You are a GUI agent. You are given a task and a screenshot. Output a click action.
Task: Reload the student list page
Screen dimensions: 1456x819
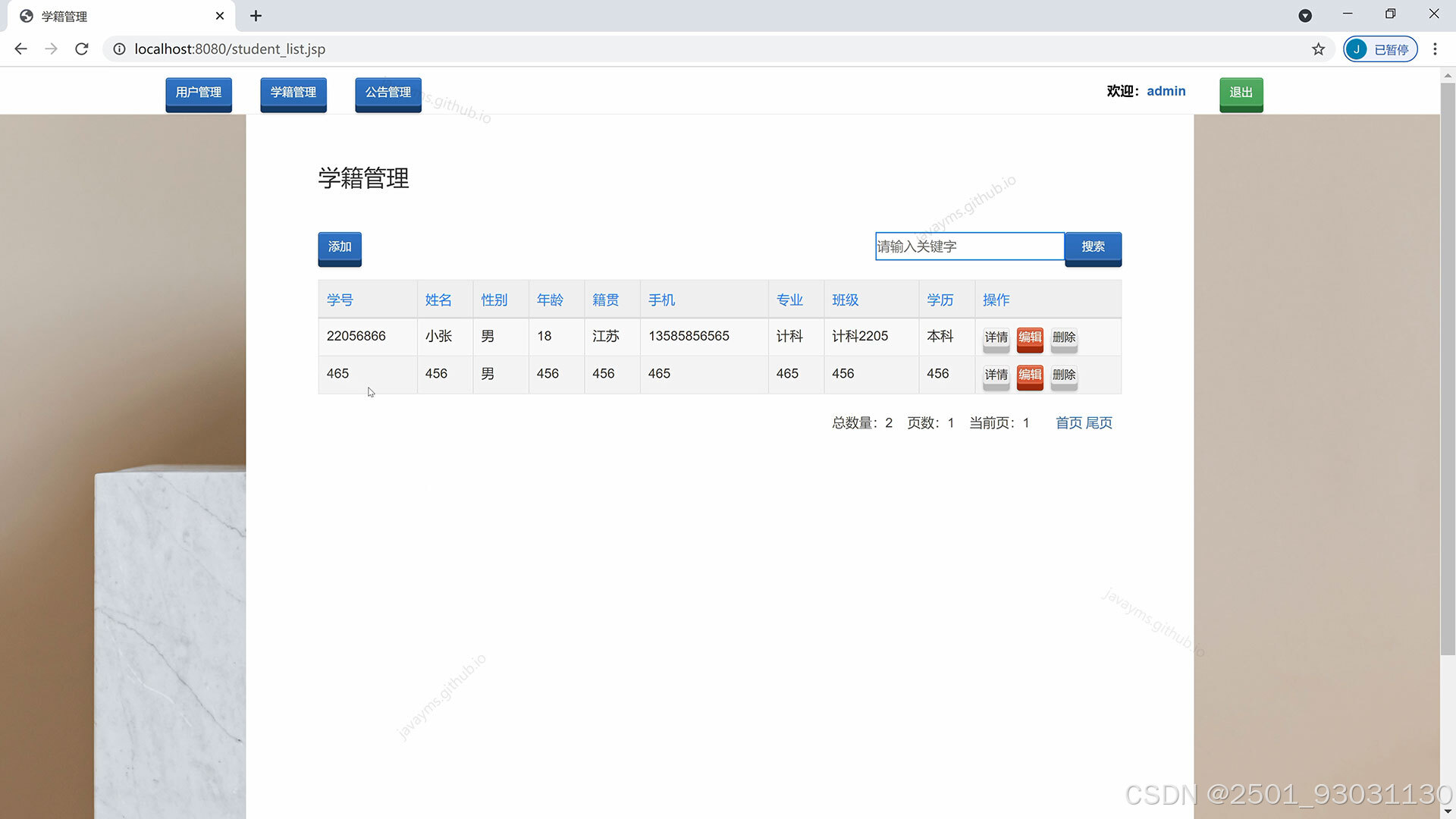82,49
